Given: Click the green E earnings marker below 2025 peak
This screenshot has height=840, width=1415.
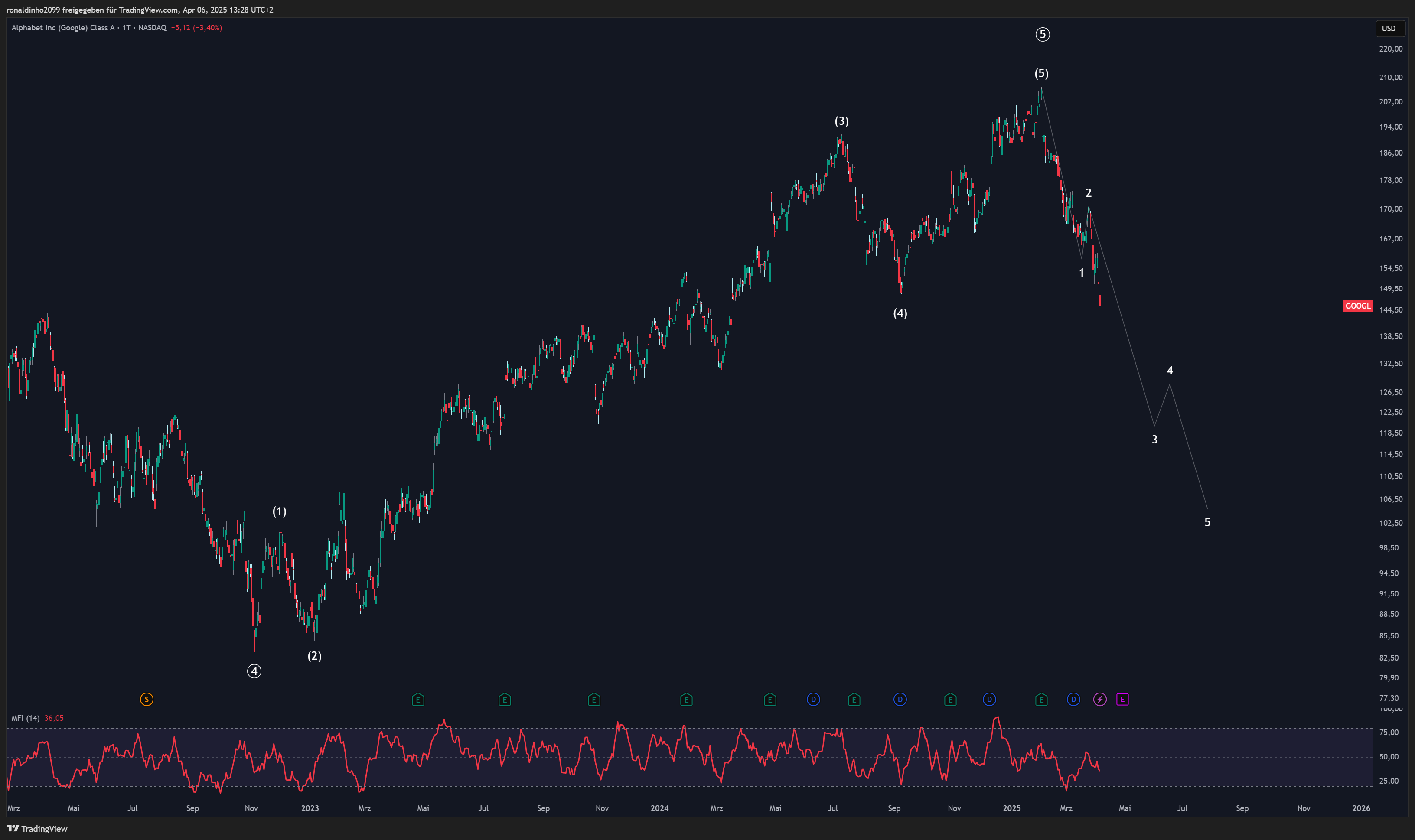Looking at the screenshot, I should click(1041, 700).
